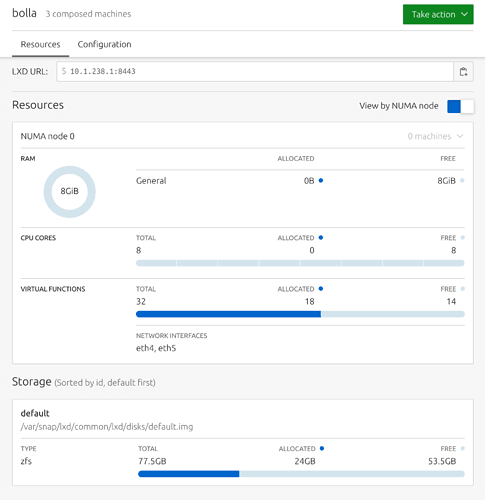Select the Resources tab

tap(40, 44)
